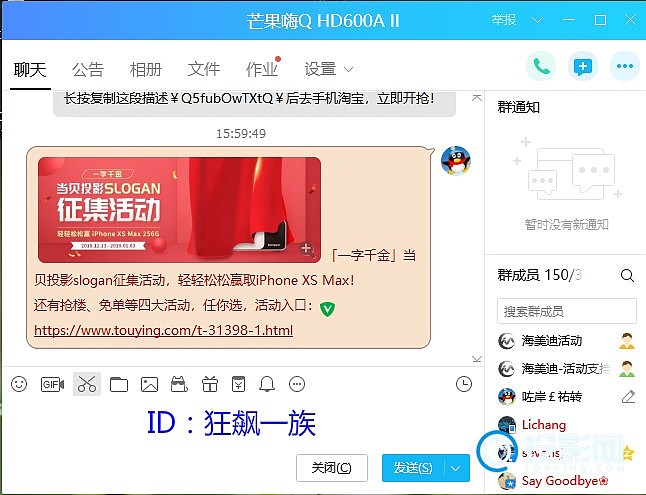
Task: Open the 公告 tab
Action: (88, 69)
